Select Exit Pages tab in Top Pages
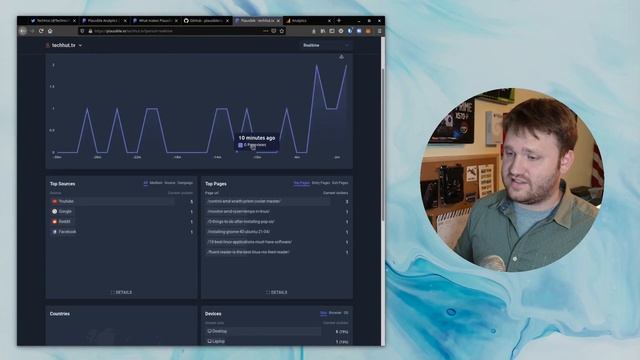The width and height of the screenshot is (640, 360). [x=340, y=183]
